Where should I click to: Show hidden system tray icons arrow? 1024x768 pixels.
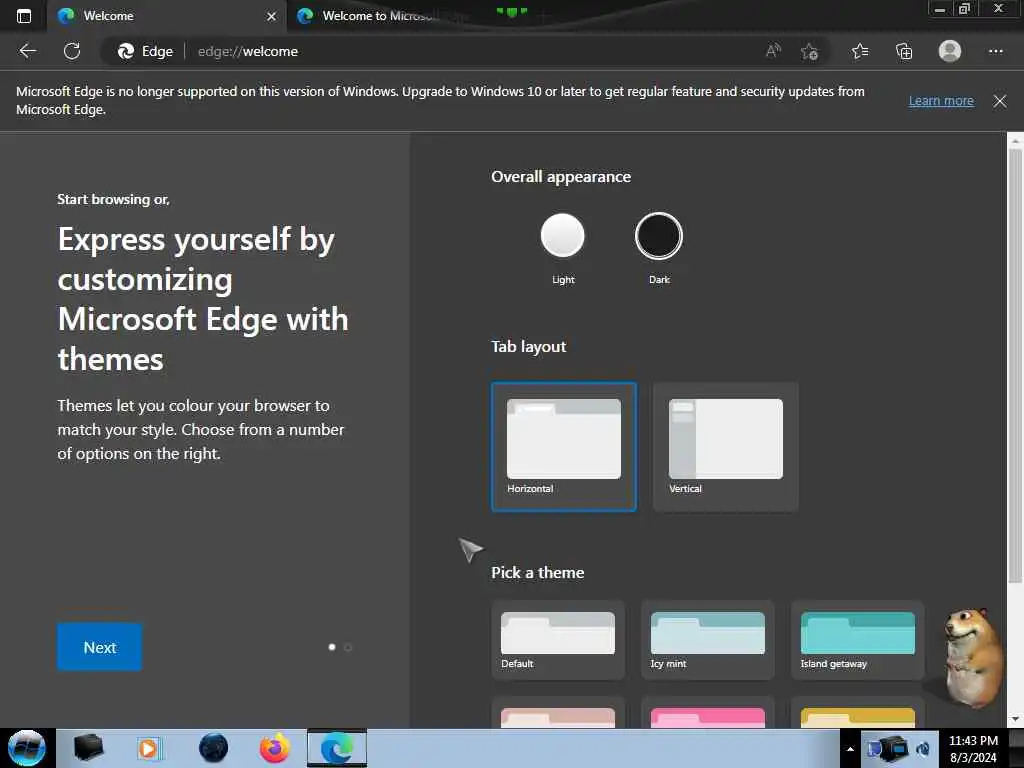pos(850,749)
